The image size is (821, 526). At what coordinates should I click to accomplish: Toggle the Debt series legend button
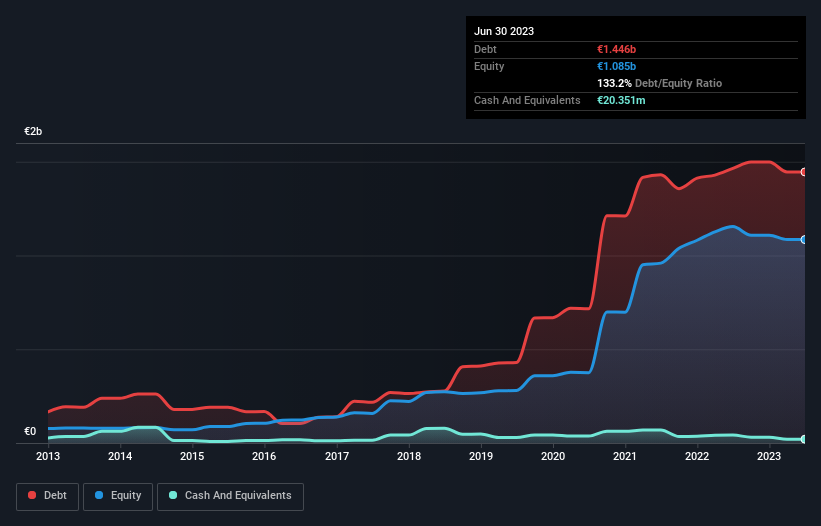[47, 496]
